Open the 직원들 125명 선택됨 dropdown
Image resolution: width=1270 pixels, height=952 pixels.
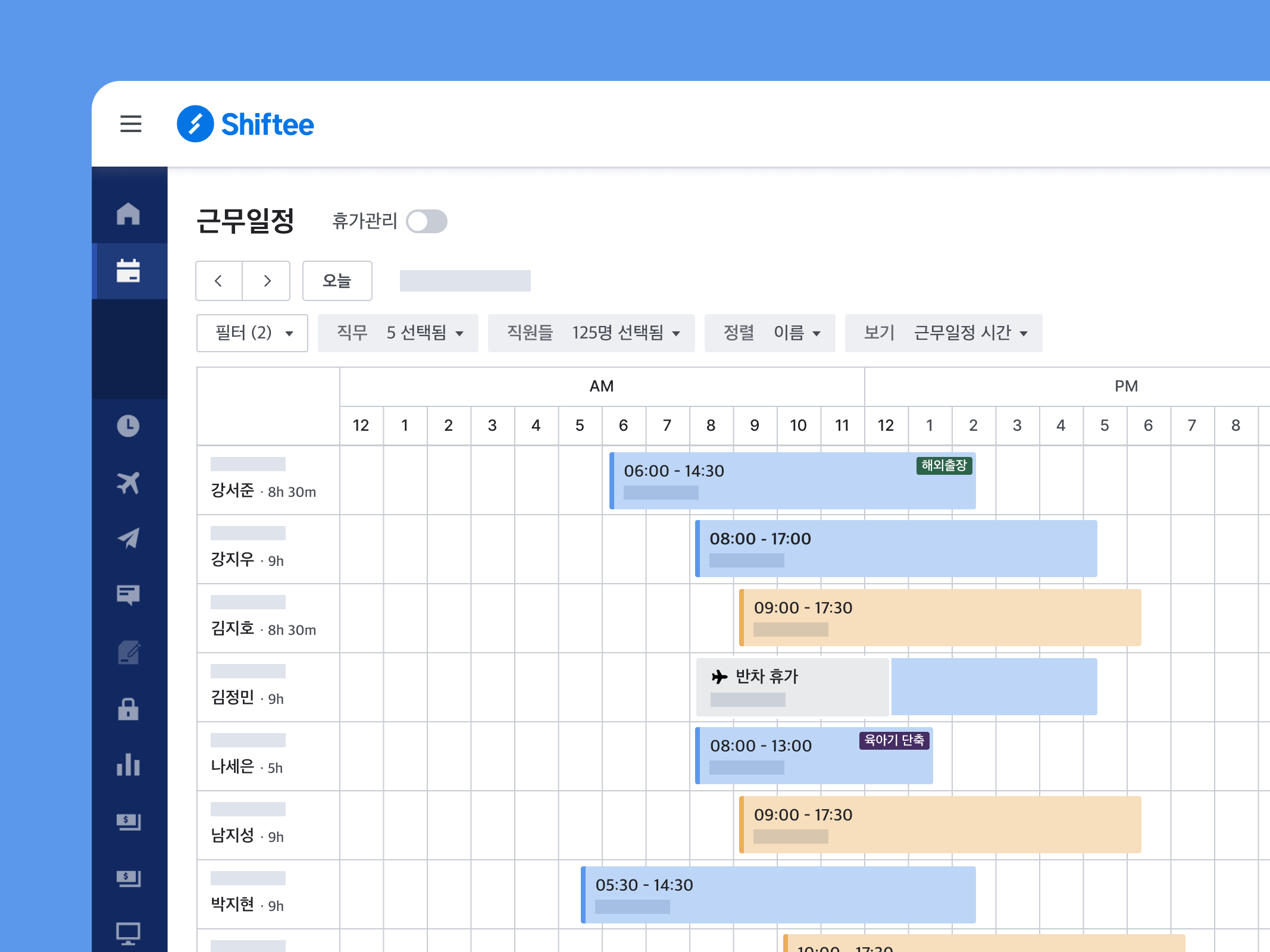coord(591,333)
